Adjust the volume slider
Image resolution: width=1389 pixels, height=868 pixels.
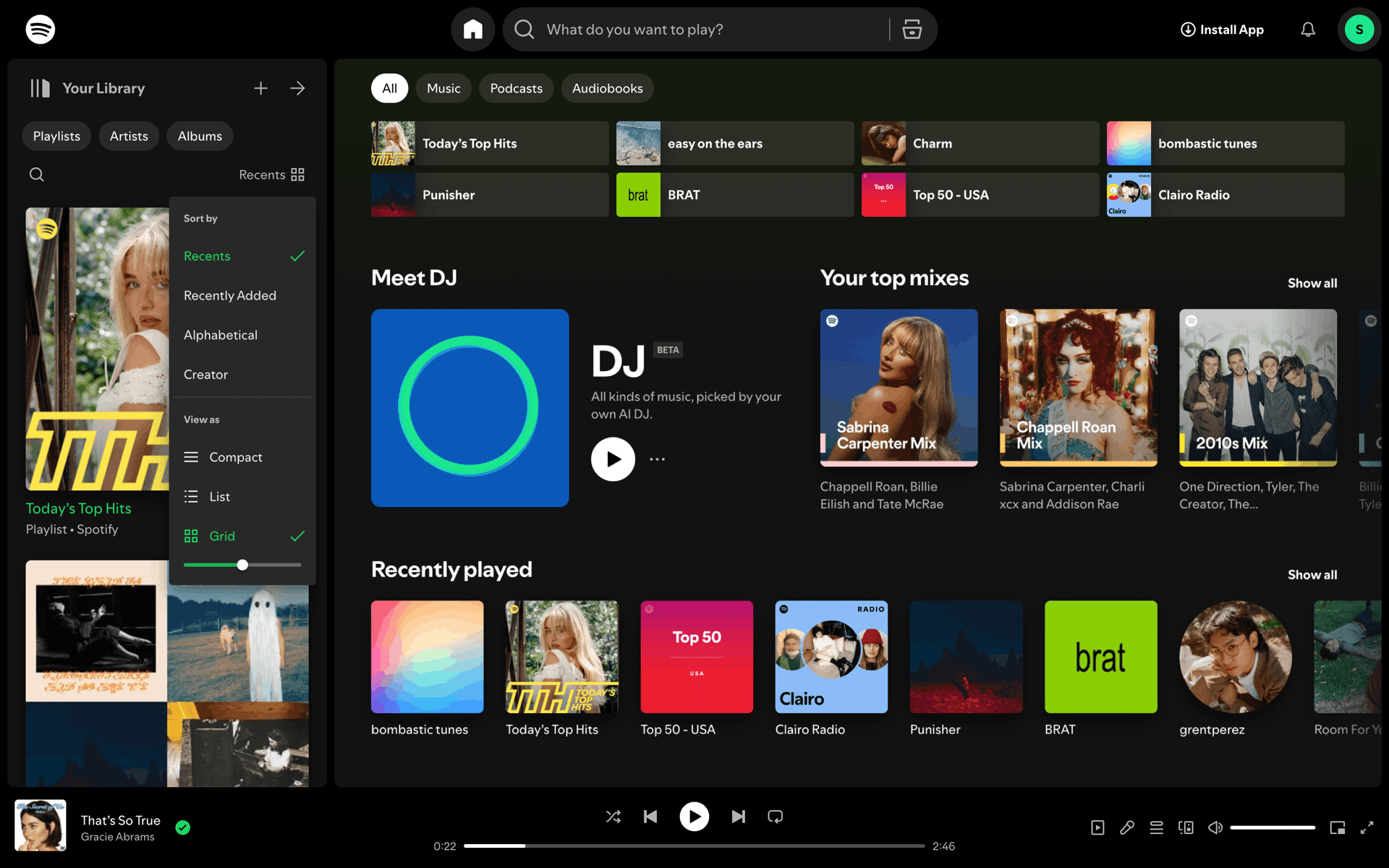(1273, 827)
